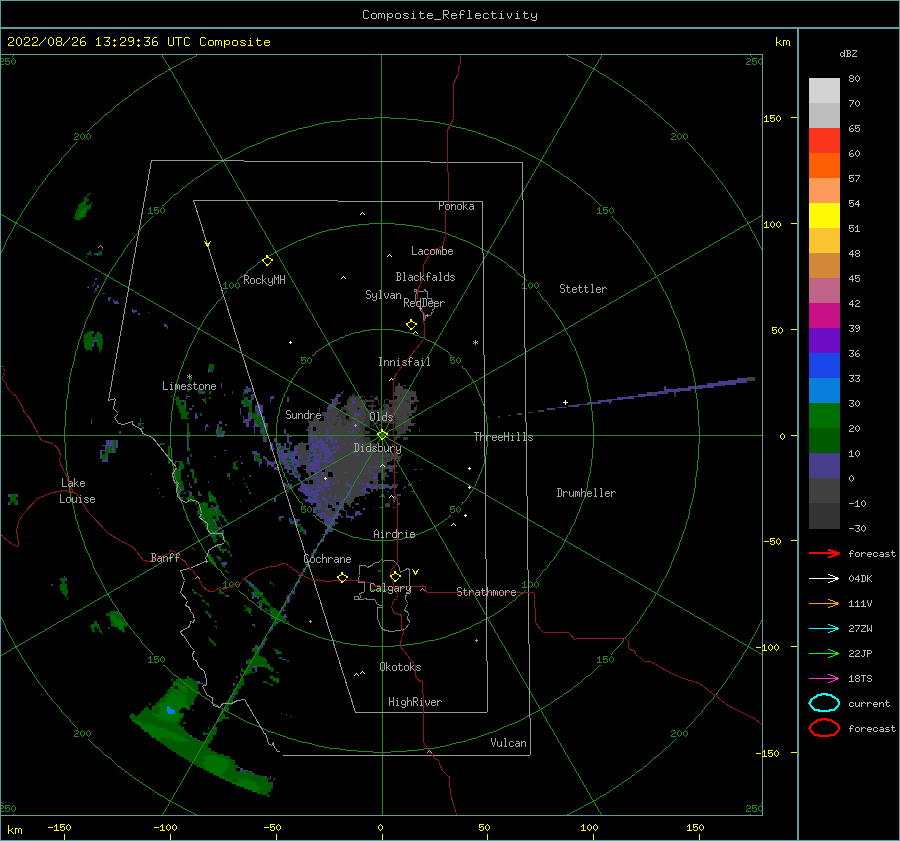Click the yellow V marker near Calgary
900x841 pixels.
[416, 572]
